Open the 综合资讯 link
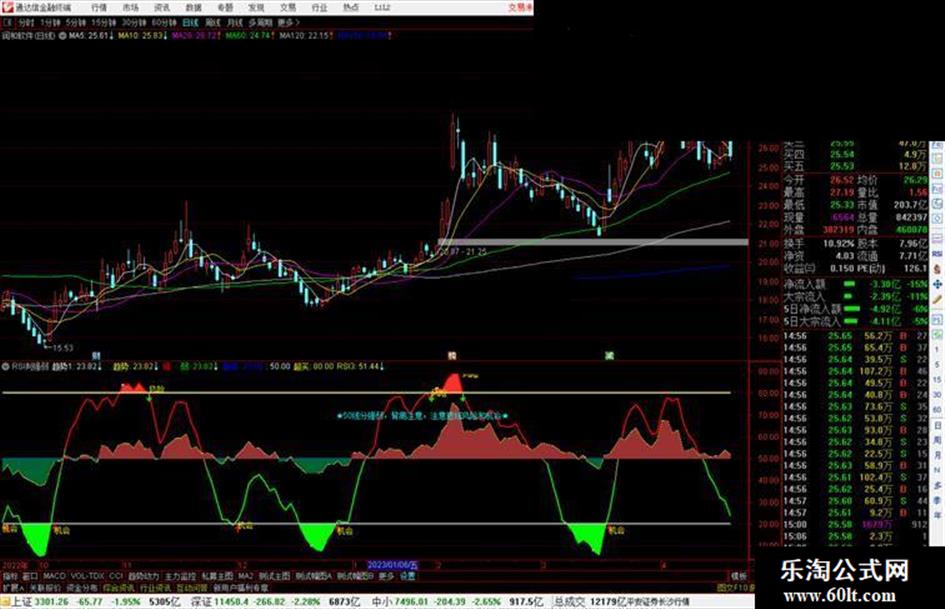 point(119,588)
